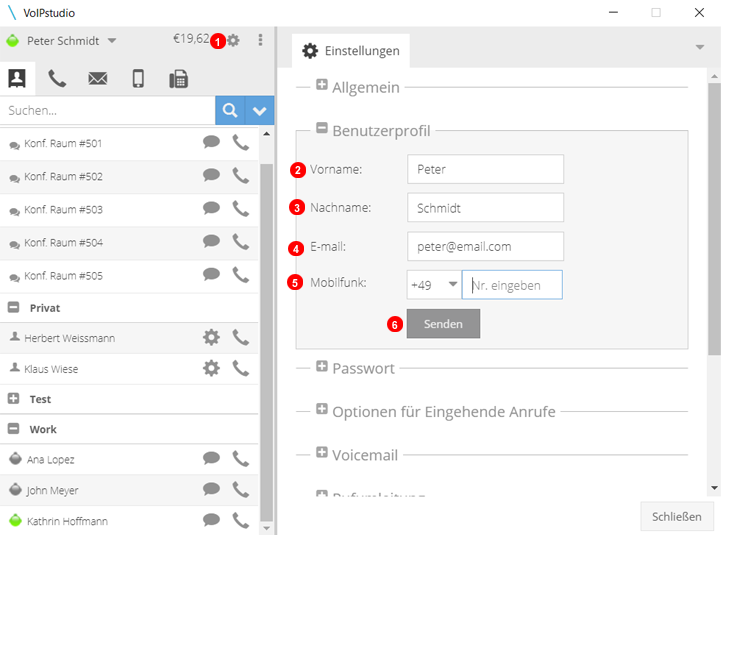Screen dimensions: 739x667
Task: Select the Einstellungen tab
Action: click(x=351, y=50)
